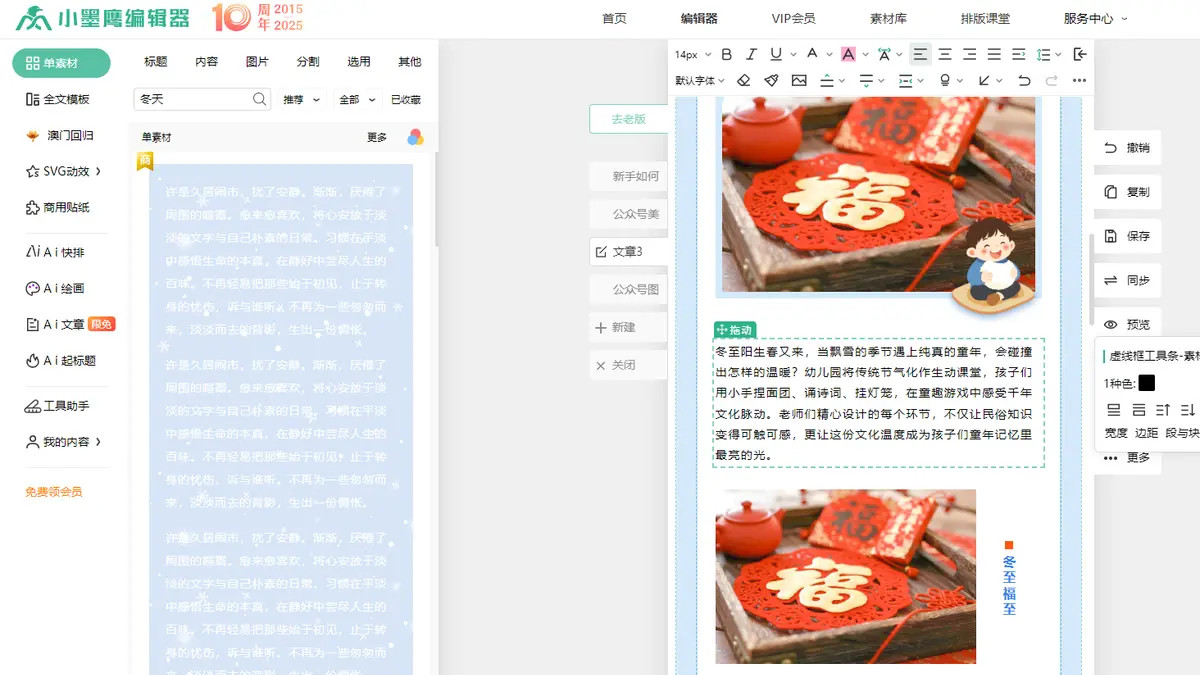Open the insert image icon
The width and height of the screenshot is (1200, 675).
[x=798, y=81]
